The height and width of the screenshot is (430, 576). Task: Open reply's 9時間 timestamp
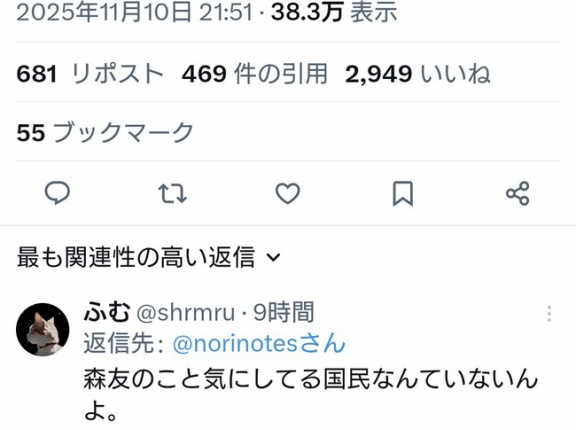(284, 312)
